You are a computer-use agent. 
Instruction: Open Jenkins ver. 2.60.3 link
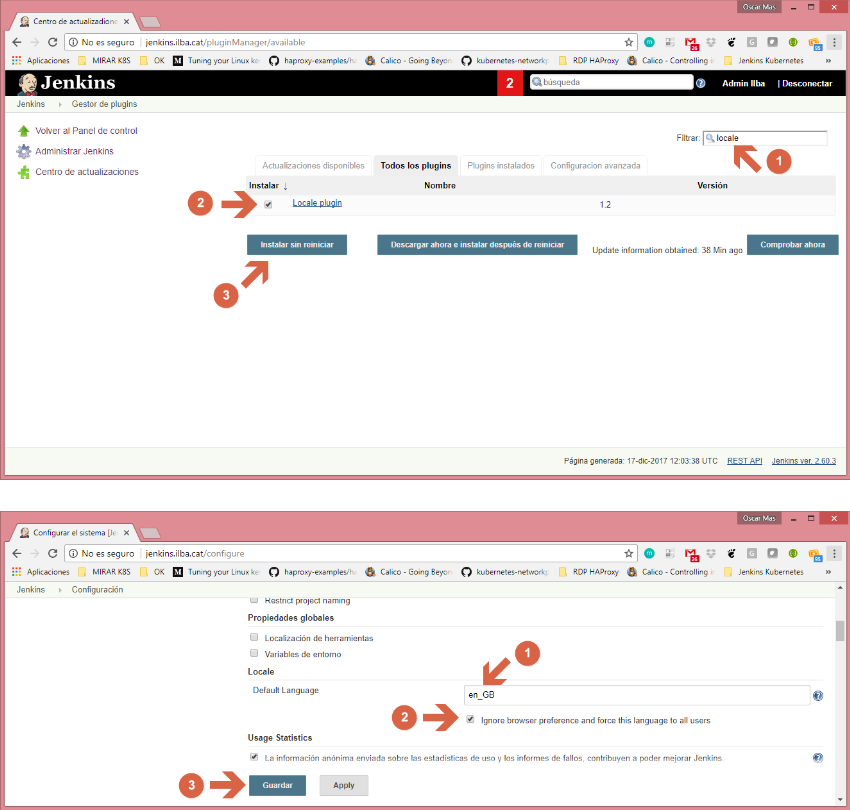point(804,461)
